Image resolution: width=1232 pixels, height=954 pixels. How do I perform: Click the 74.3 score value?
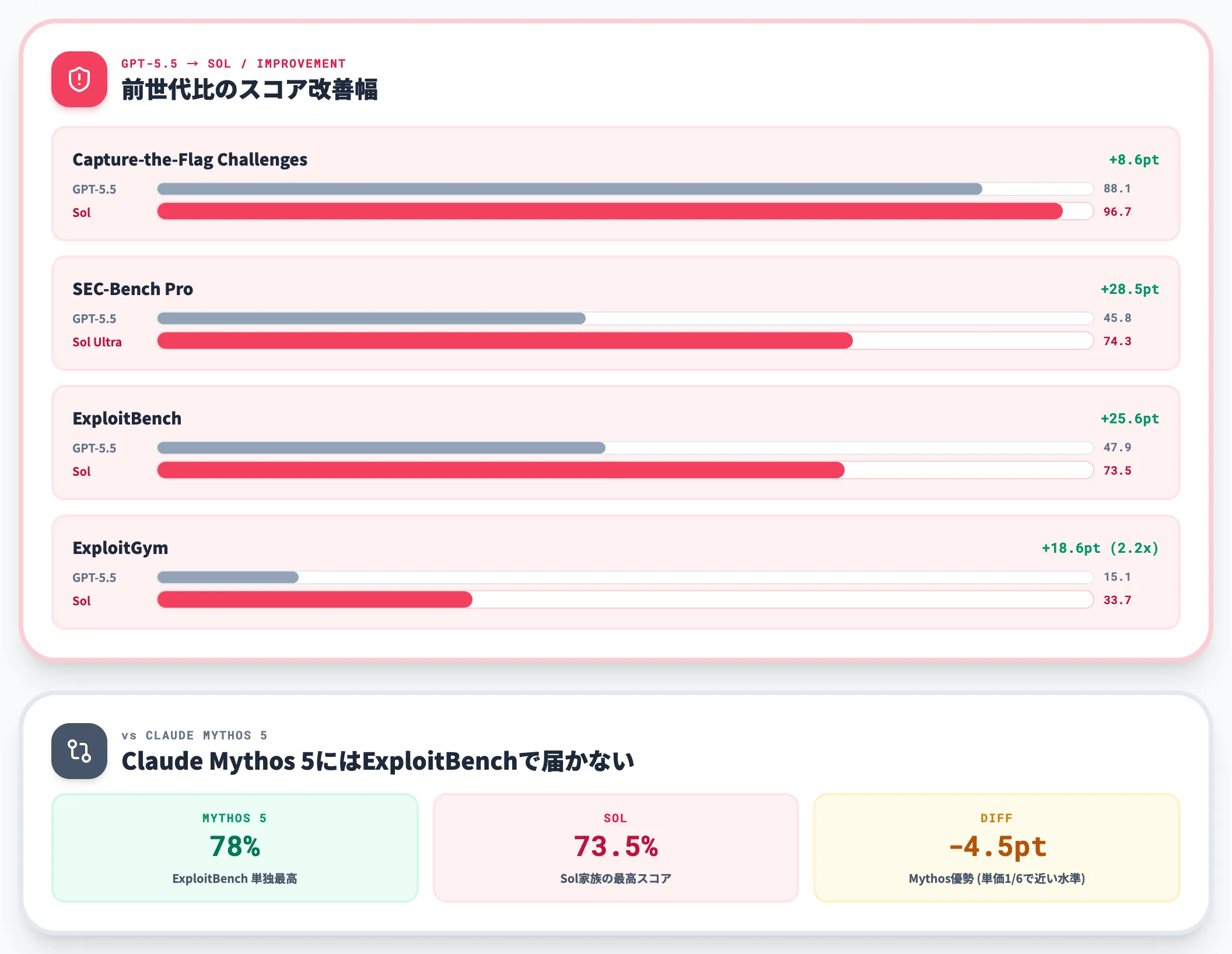click(1117, 341)
